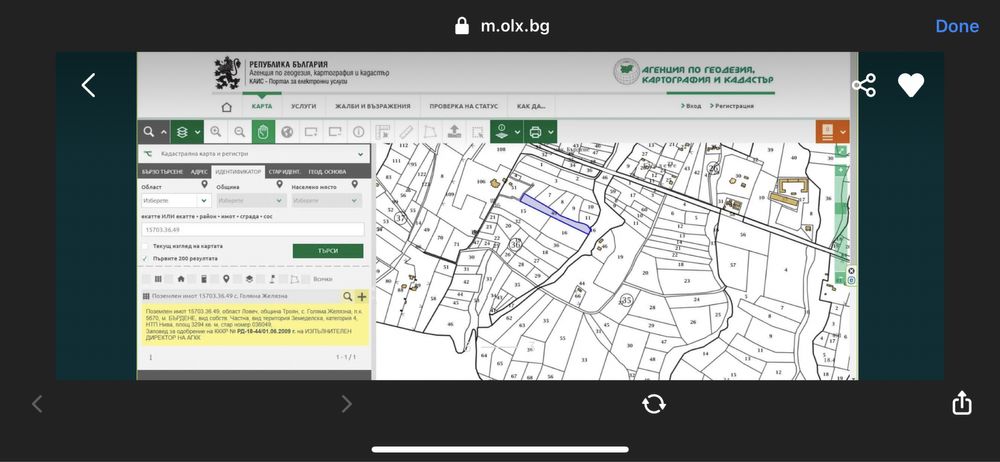Viewport: 1000px width, 462px height.
Task: Open ЖАЛБИ И ВЪЗРАЖЕНИЯ menu
Action: pos(373,107)
